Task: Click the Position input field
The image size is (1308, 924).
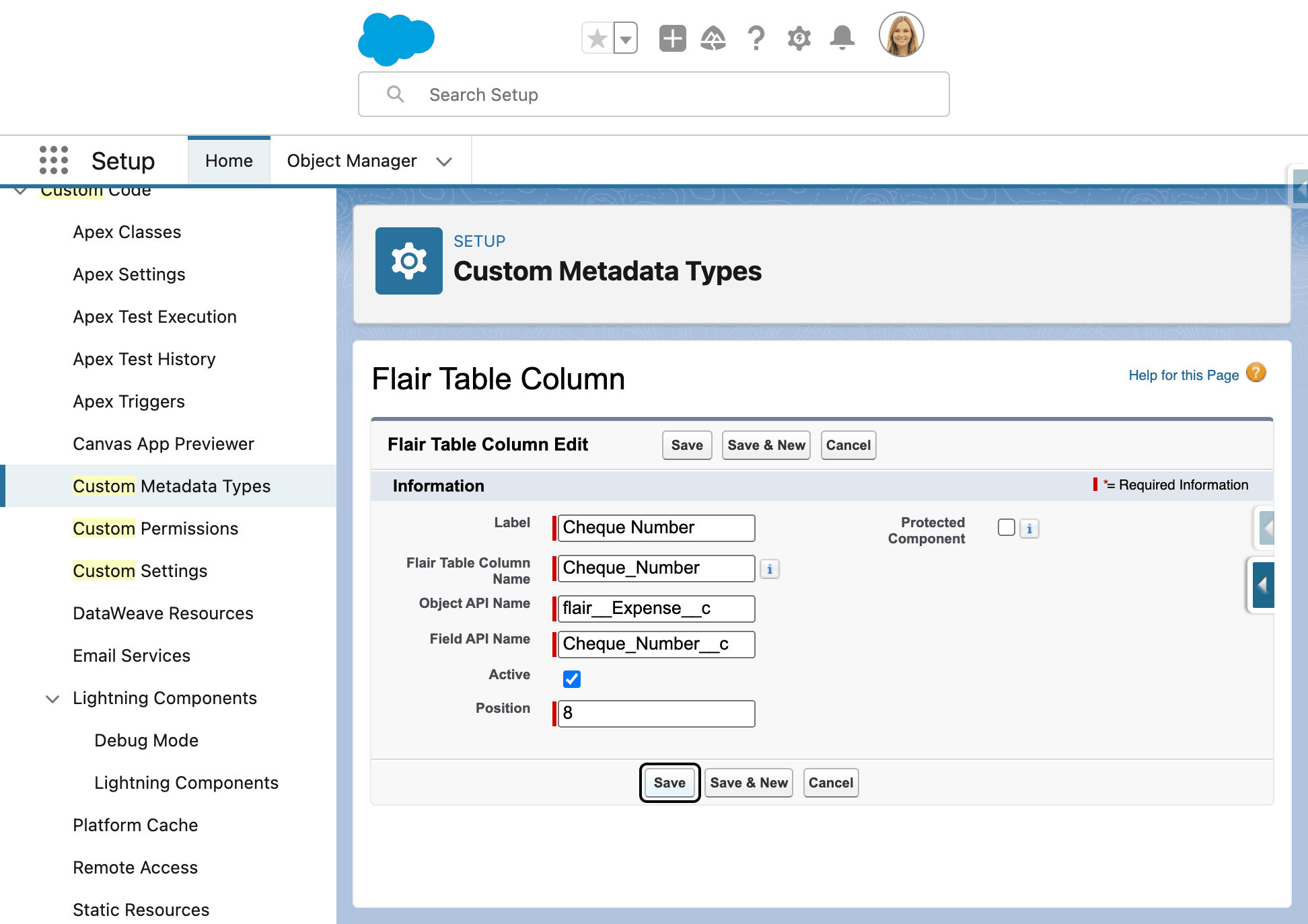Action: click(x=656, y=714)
